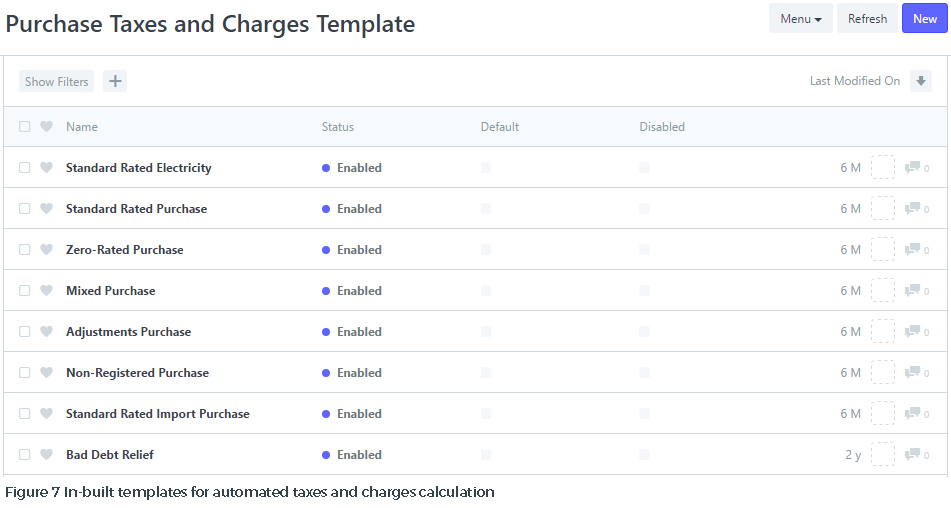Like Standard Rated Electricity with heart

coord(46,167)
